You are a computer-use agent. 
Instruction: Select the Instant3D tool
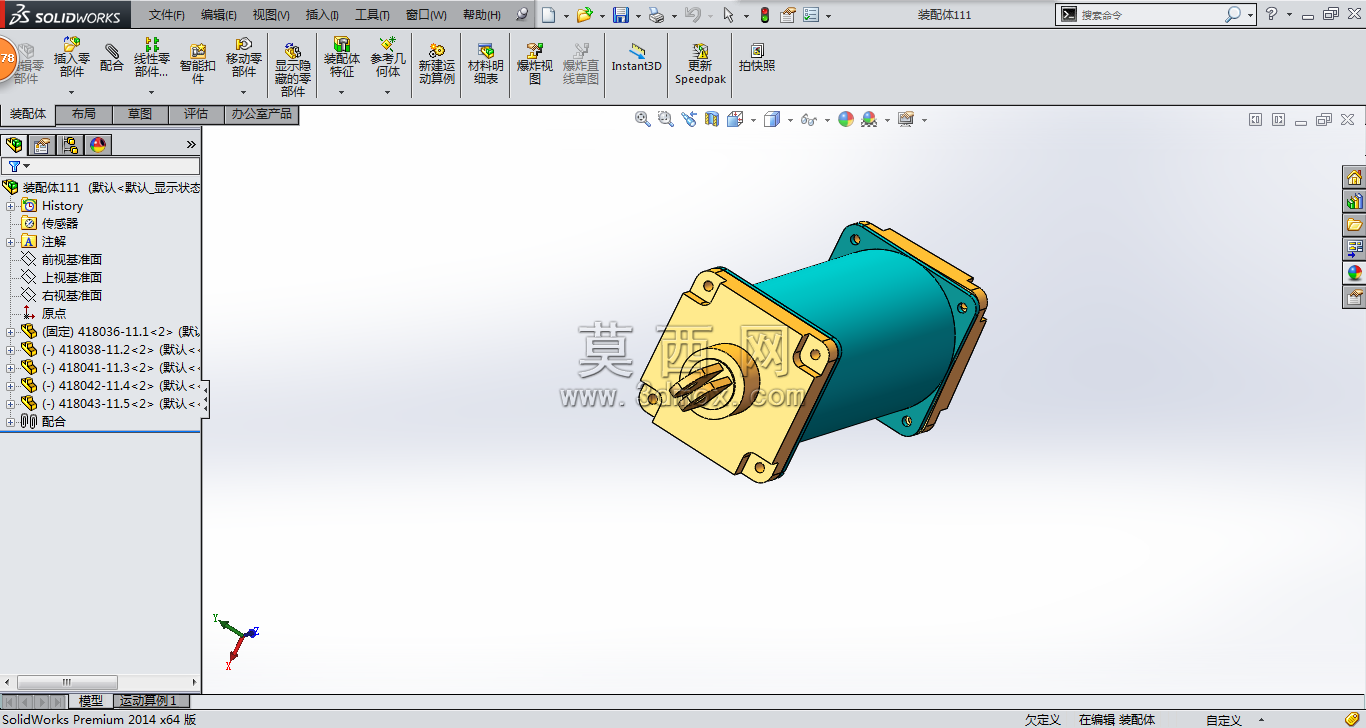click(637, 57)
